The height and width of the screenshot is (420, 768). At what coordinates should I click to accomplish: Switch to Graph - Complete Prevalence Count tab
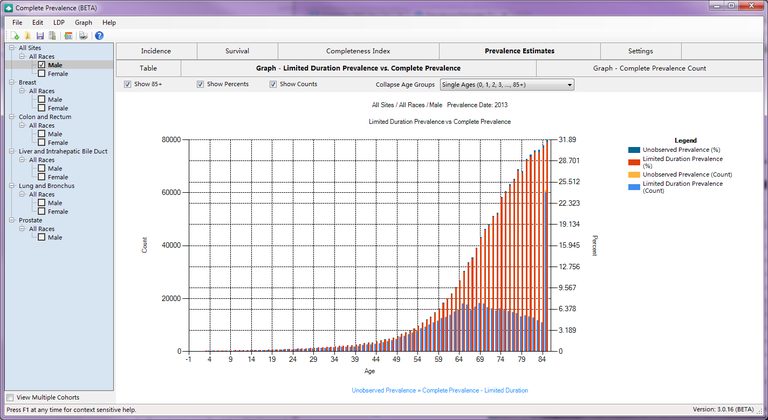[649, 68]
